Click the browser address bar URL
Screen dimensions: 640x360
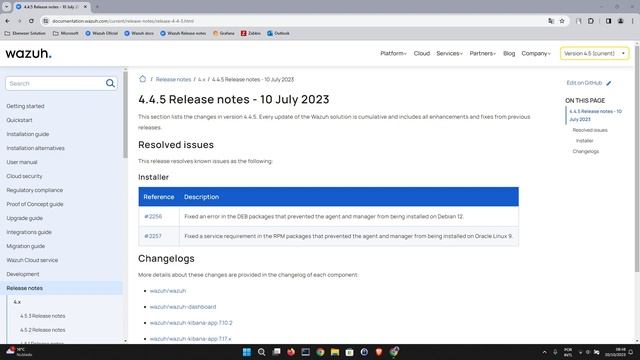tap(122, 21)
